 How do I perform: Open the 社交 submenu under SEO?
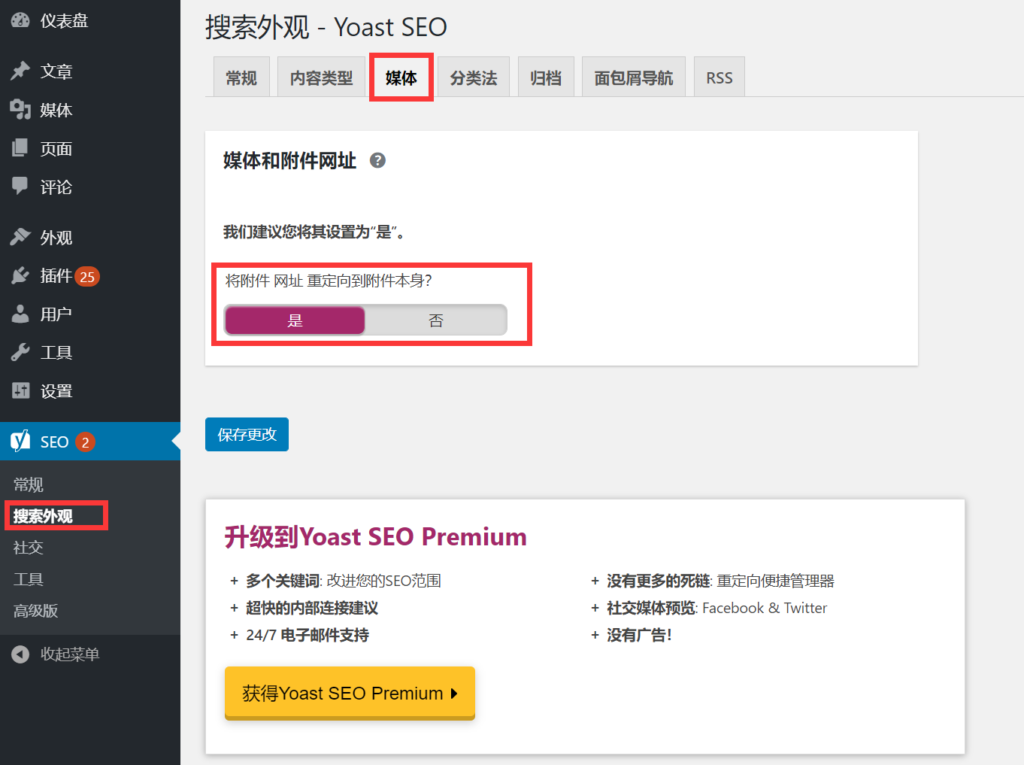coord(28,548)
